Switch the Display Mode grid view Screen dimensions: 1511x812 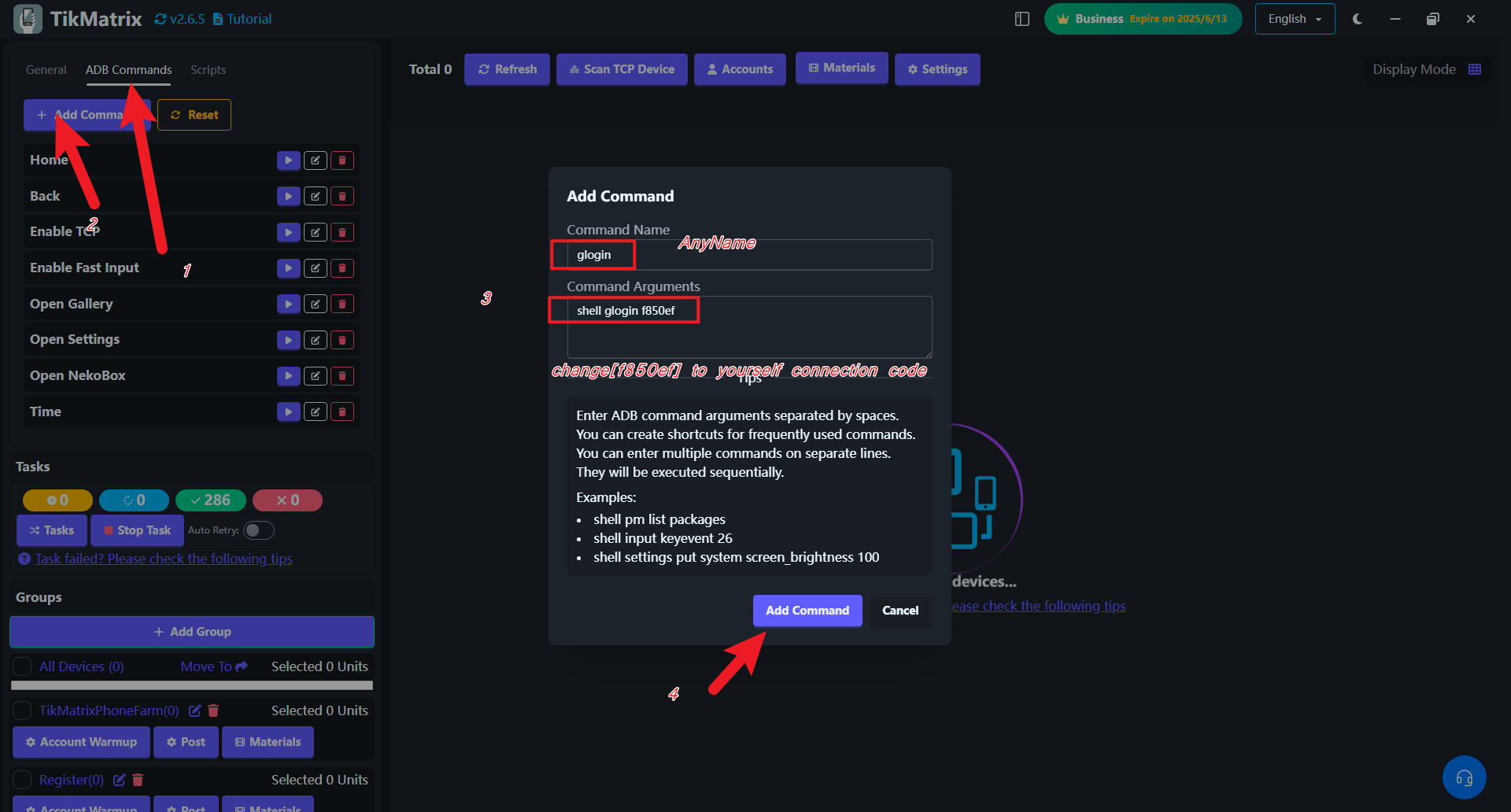point(1475,69)
